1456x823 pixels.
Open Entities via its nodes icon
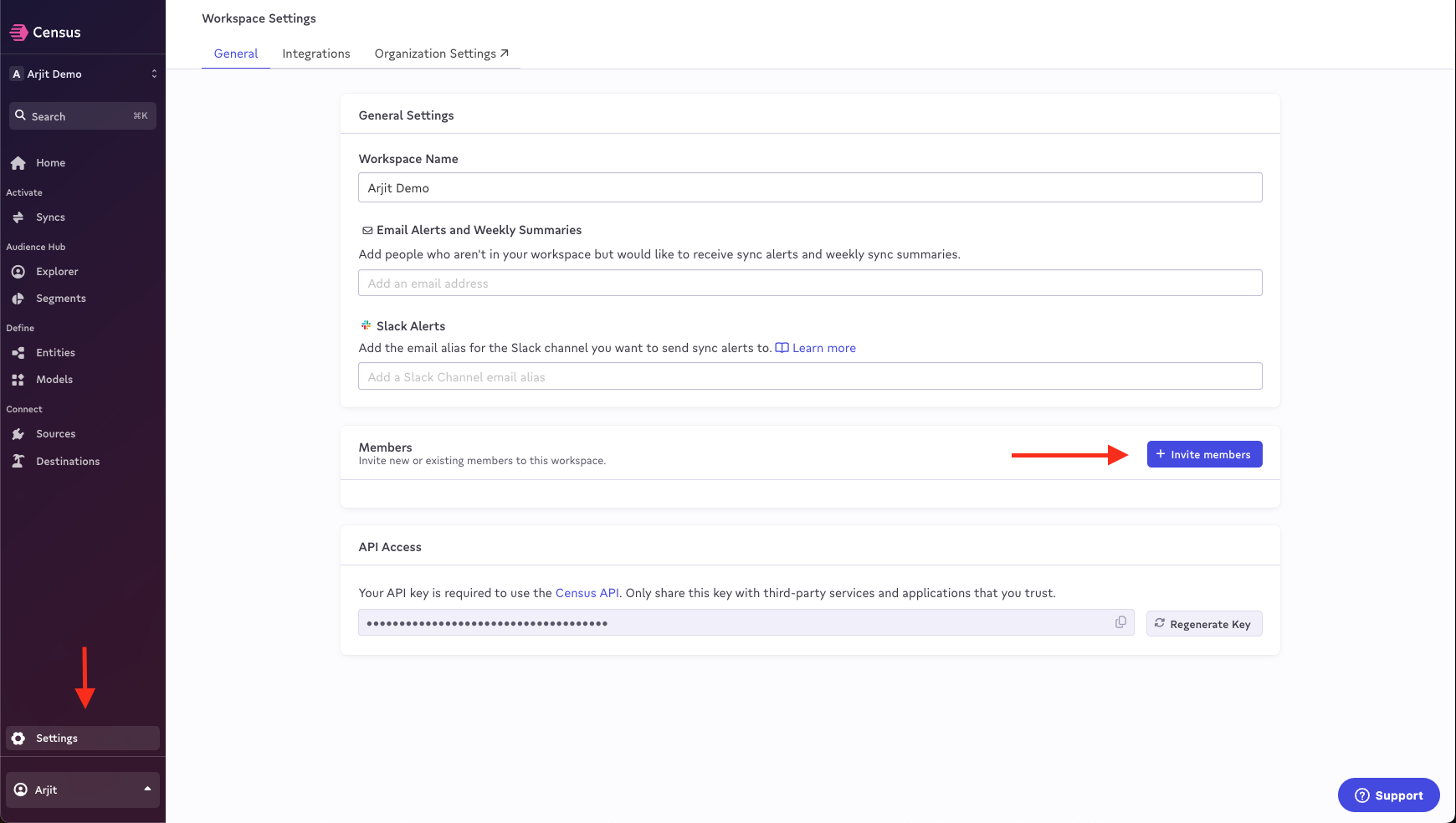(18, 353)
